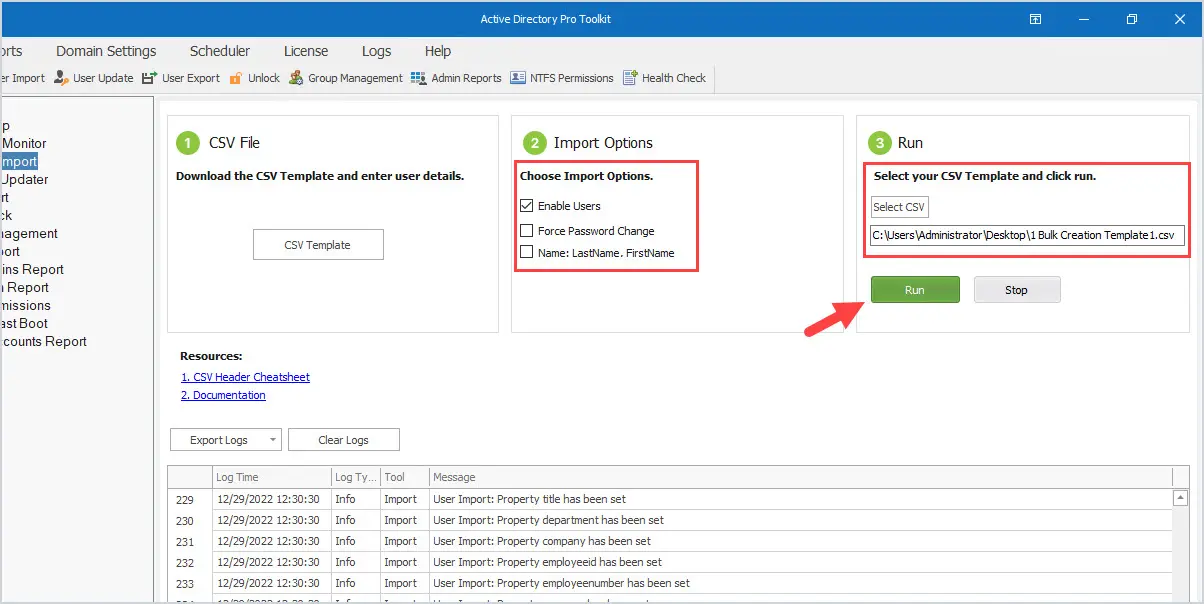The height and width of the screenshot is (604, 1204).
Task: Clear Logs using the button
Action: (344, 440)
